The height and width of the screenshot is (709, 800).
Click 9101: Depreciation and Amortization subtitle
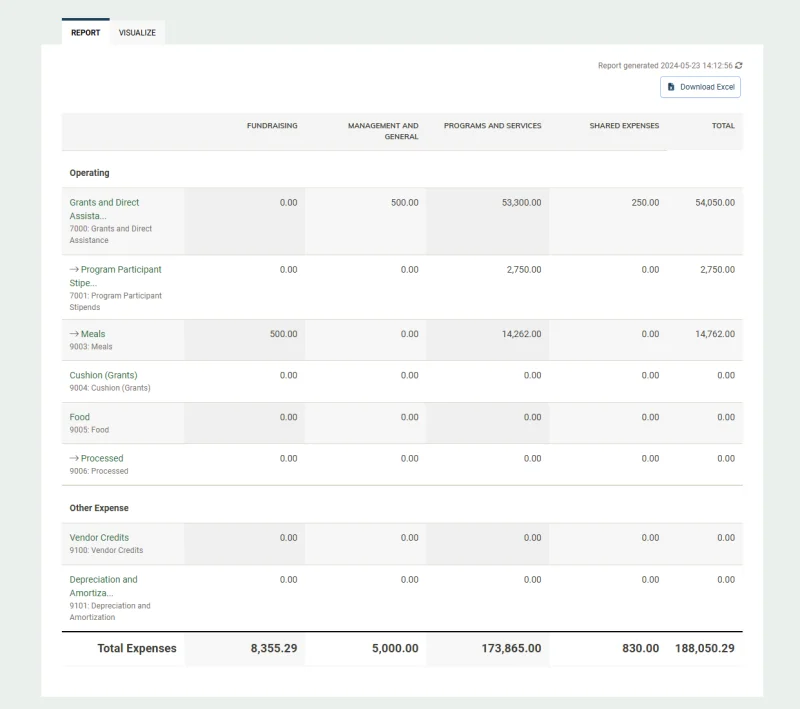[110, 611]
